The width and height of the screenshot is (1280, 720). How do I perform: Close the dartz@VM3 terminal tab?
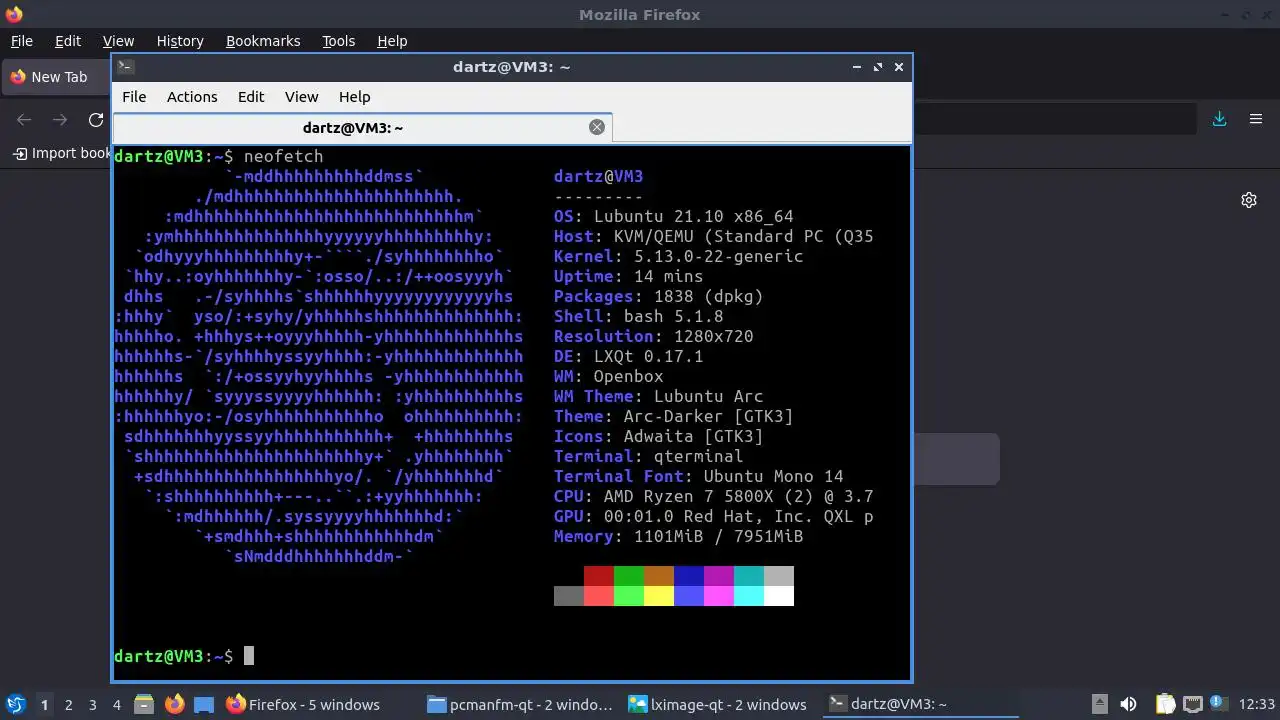pos(597,127)
